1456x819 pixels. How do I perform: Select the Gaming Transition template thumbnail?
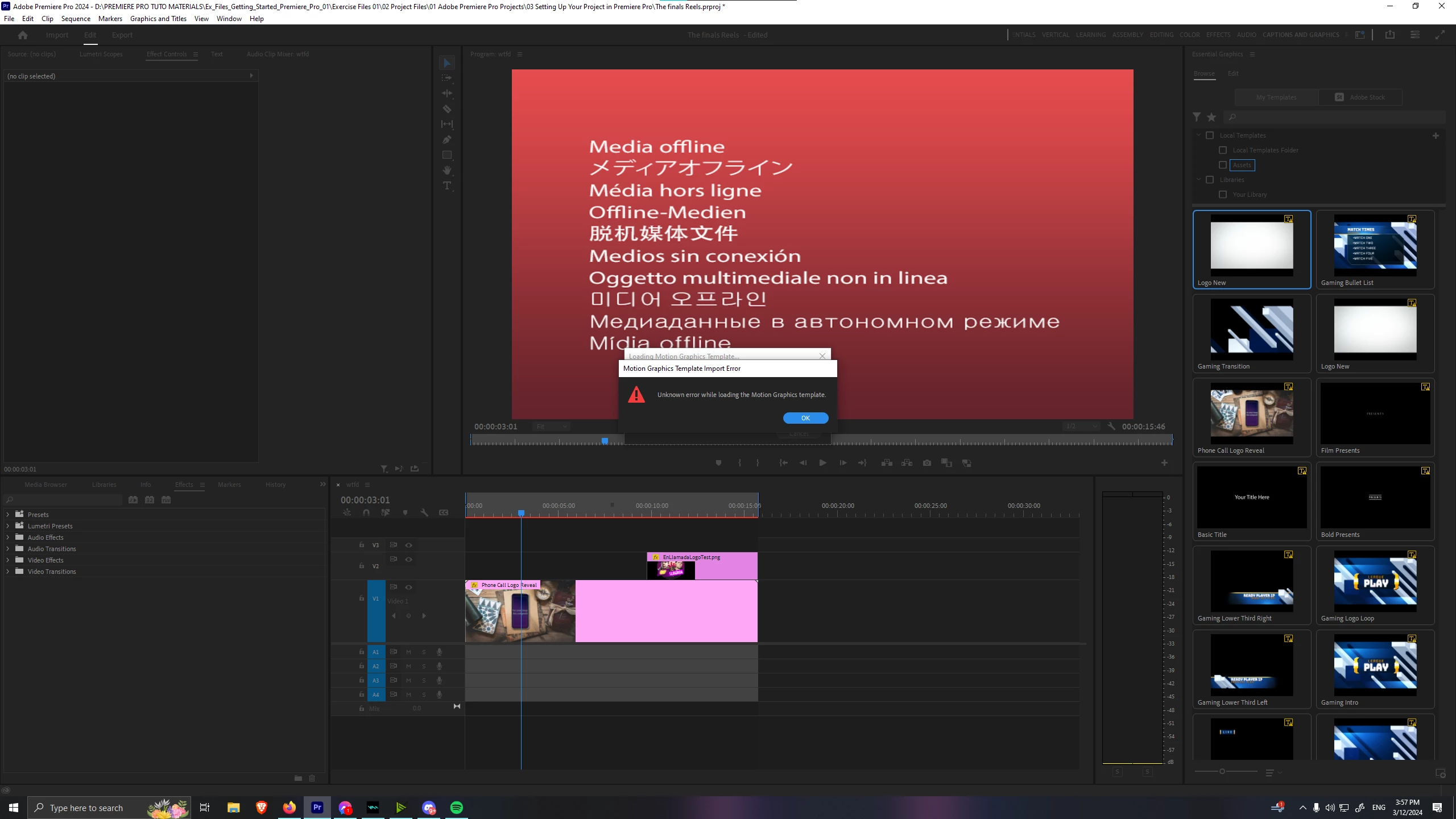1251,330
